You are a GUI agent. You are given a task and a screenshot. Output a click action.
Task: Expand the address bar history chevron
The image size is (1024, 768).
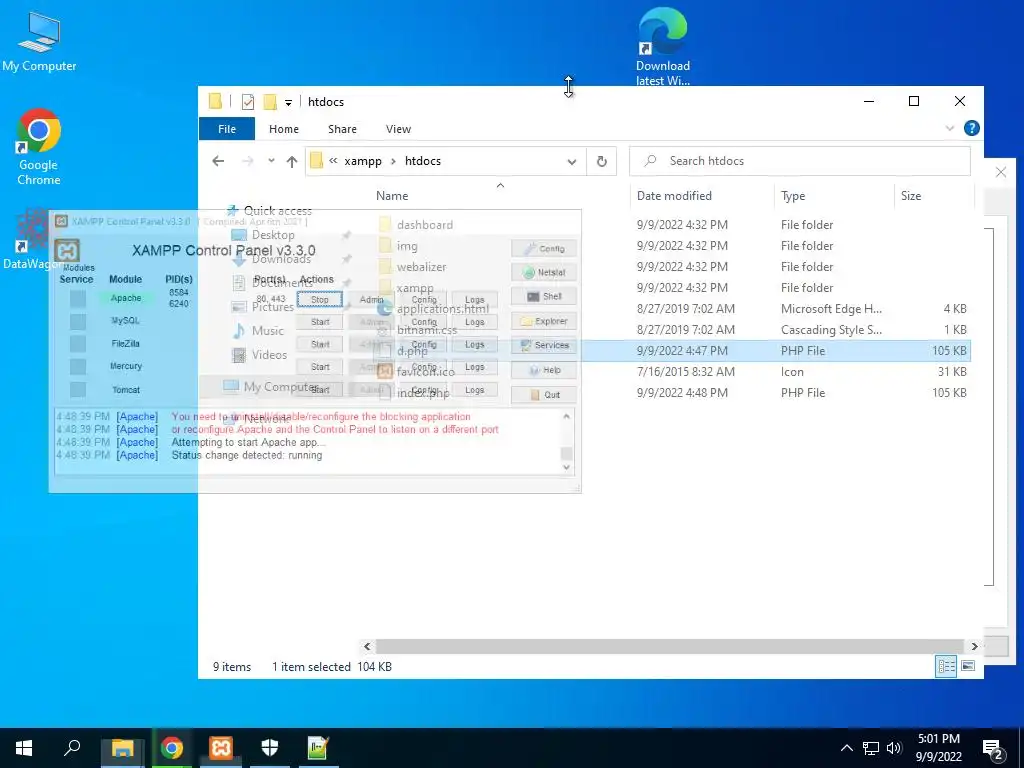(571, 162)
